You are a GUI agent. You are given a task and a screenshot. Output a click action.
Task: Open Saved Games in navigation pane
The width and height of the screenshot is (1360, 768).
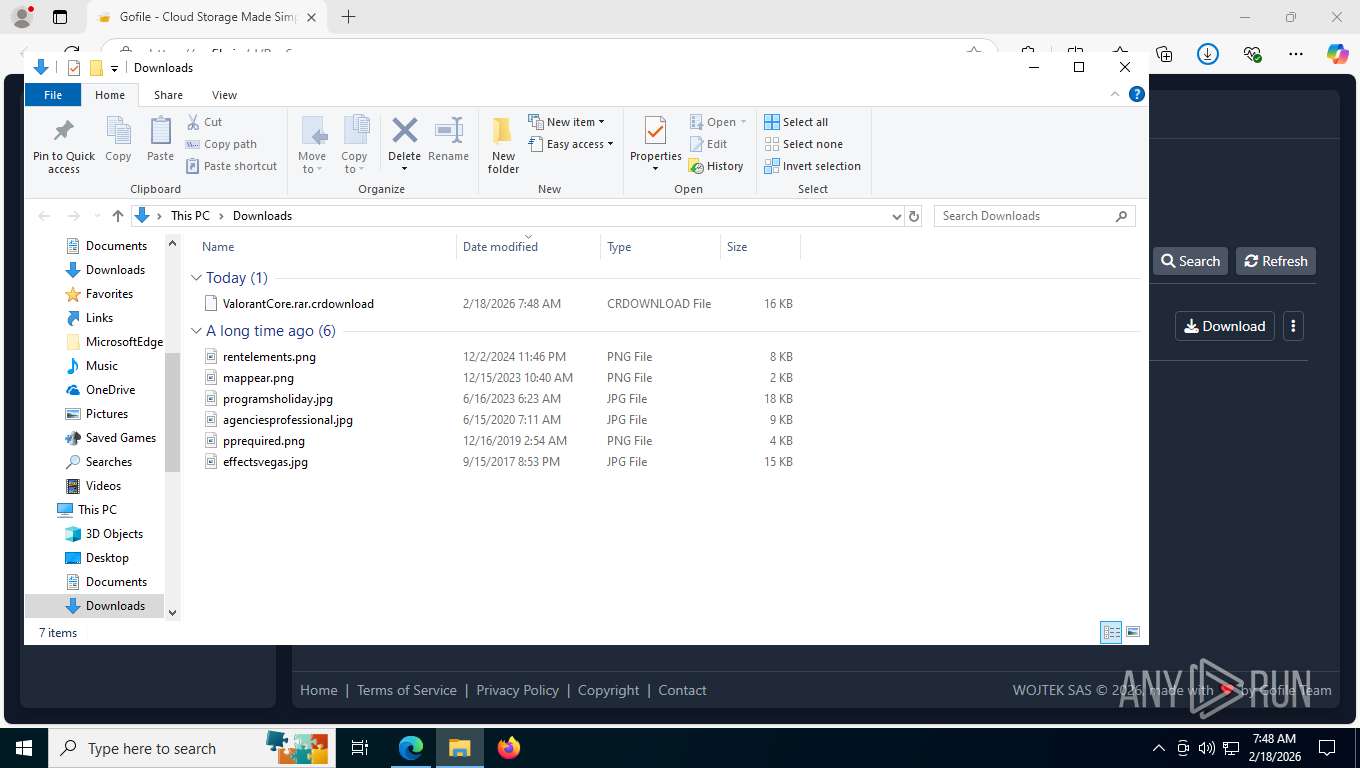(120, 438)
